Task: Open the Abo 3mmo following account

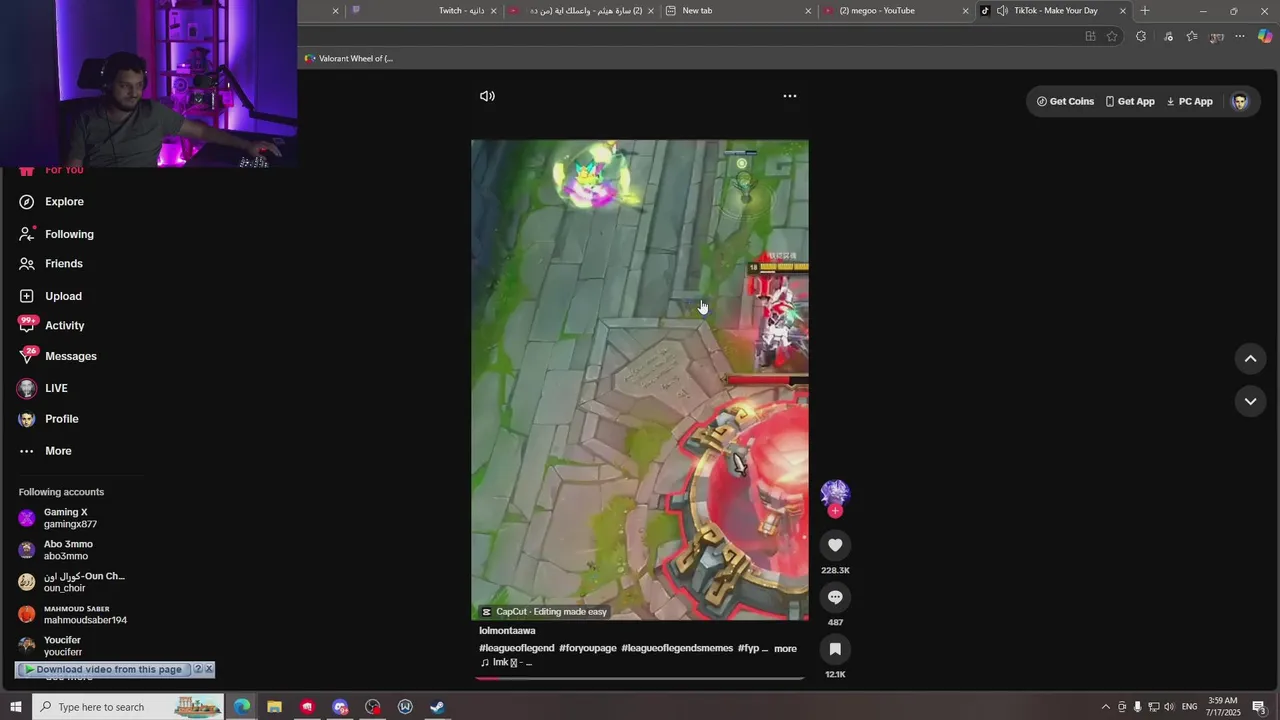Action: [x=56, y=550]
